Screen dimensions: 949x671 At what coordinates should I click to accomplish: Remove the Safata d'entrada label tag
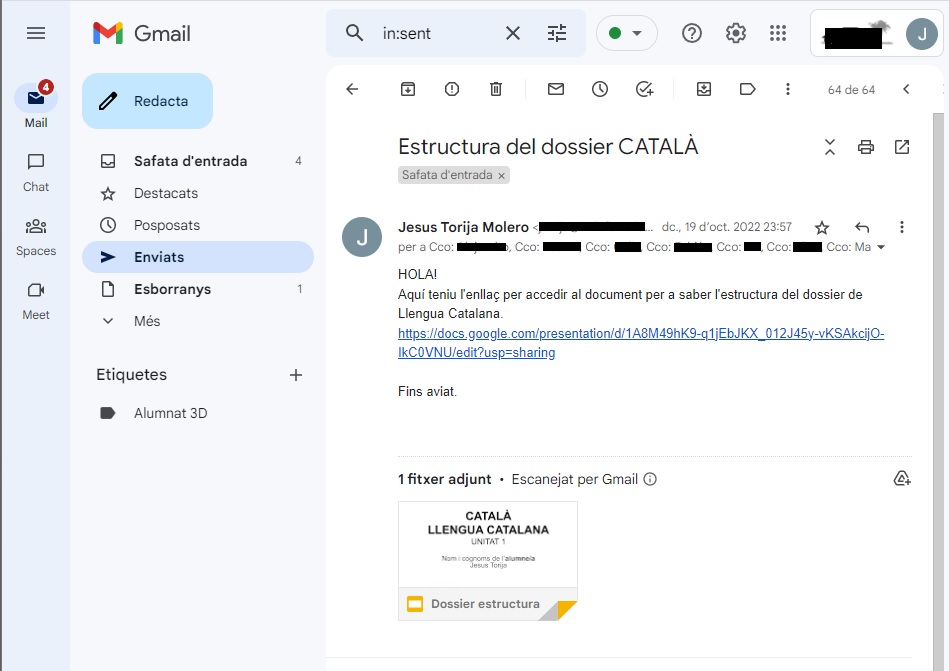tap(502, 175)
